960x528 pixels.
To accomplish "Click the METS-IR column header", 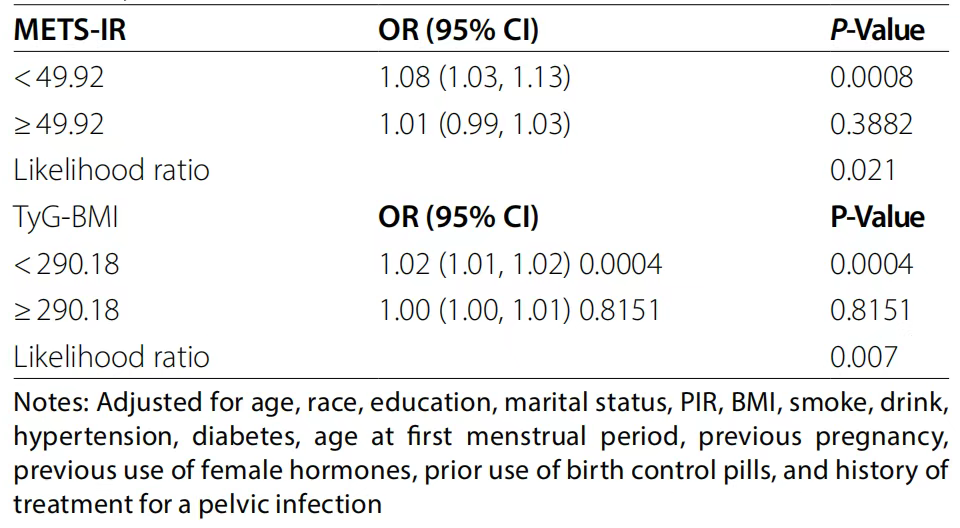I will pos(70,30).
